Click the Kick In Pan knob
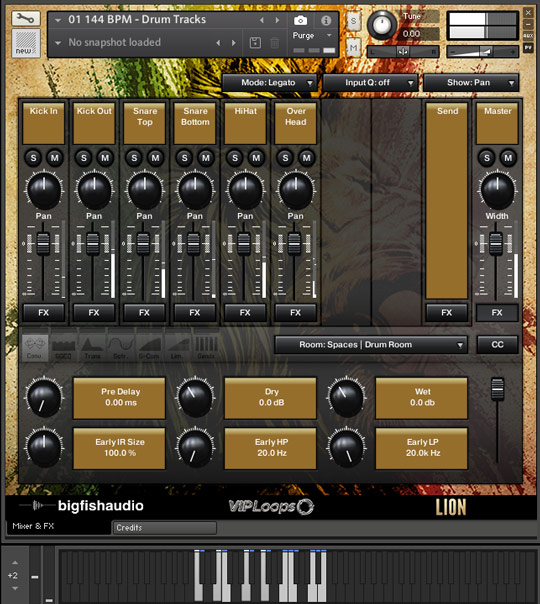This screenshot has height=604, width=540. (44, 190)
